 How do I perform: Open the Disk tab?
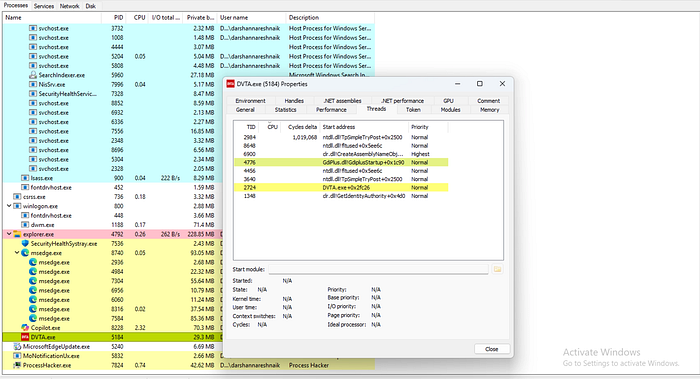click(x=91, y=6)
